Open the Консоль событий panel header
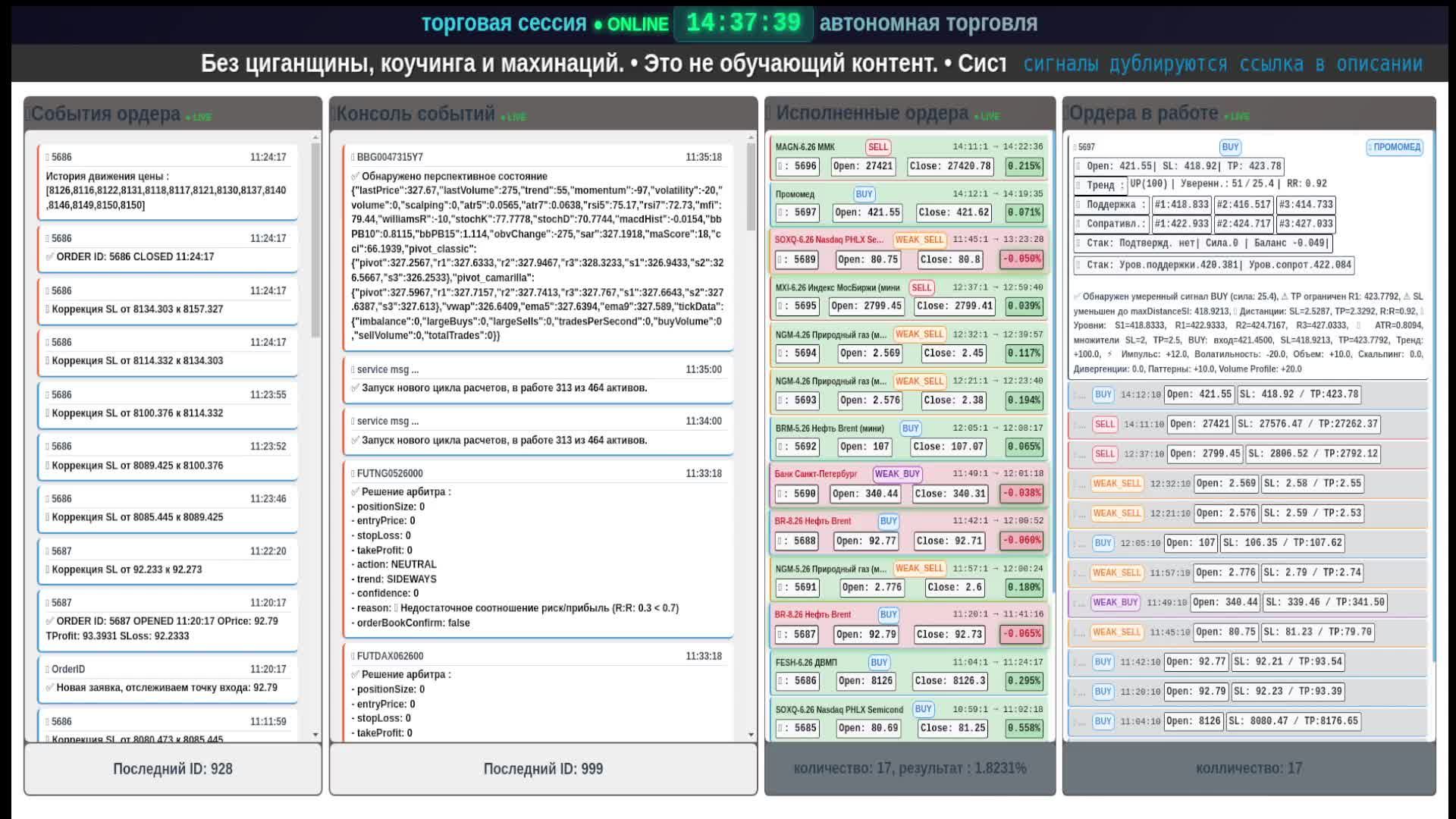 coord(416,114)
